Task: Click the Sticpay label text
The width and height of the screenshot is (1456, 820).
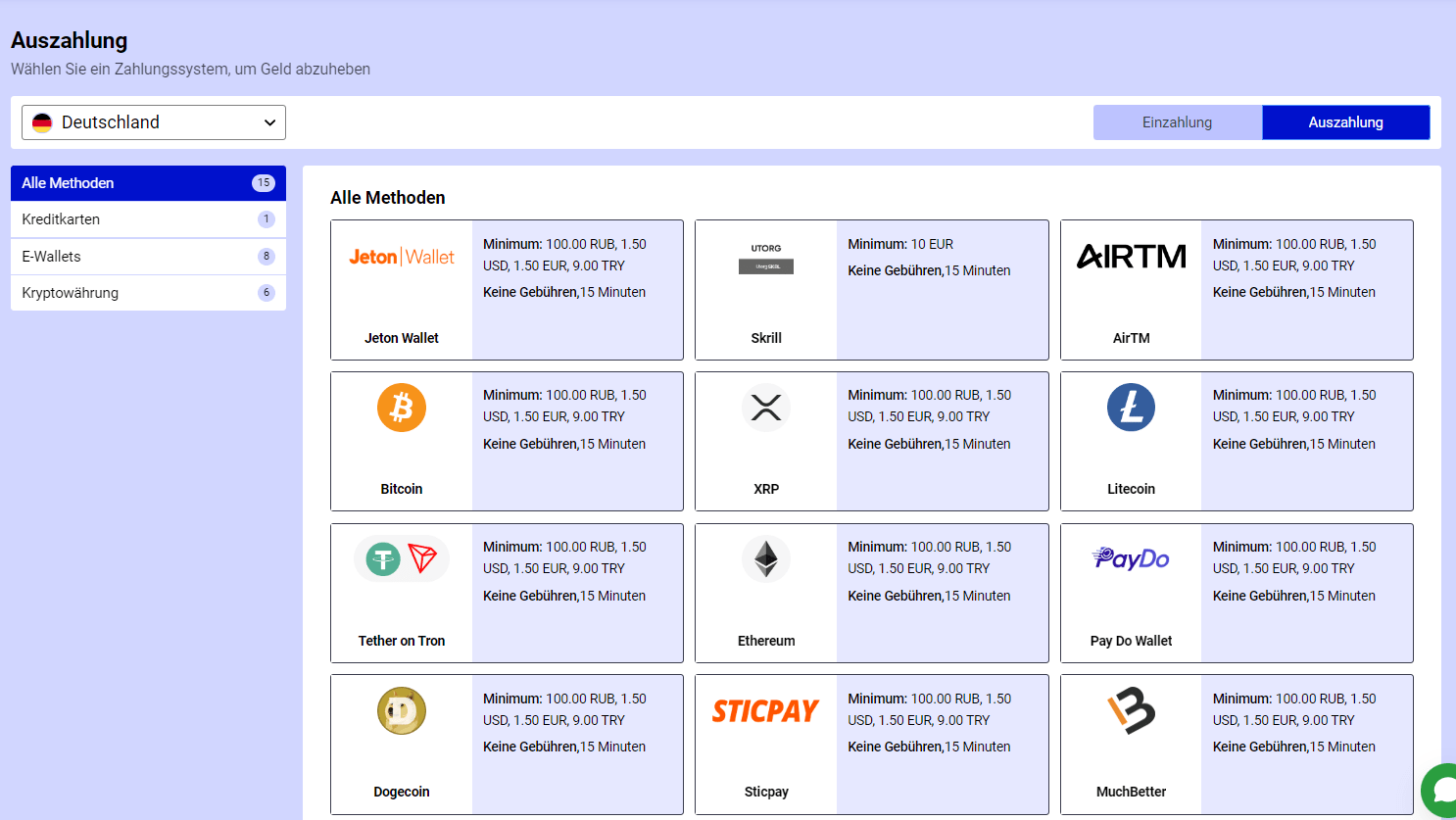Action: point(766,792)
